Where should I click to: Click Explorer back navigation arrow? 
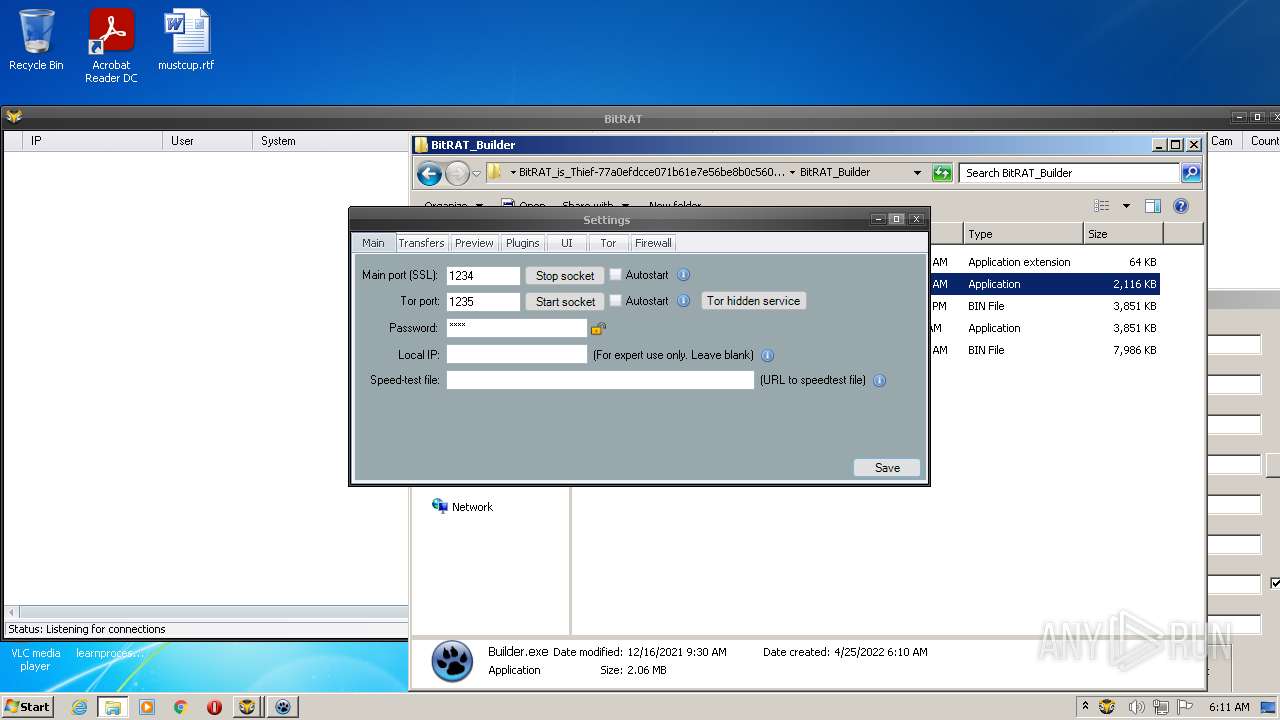pos(430,173)
